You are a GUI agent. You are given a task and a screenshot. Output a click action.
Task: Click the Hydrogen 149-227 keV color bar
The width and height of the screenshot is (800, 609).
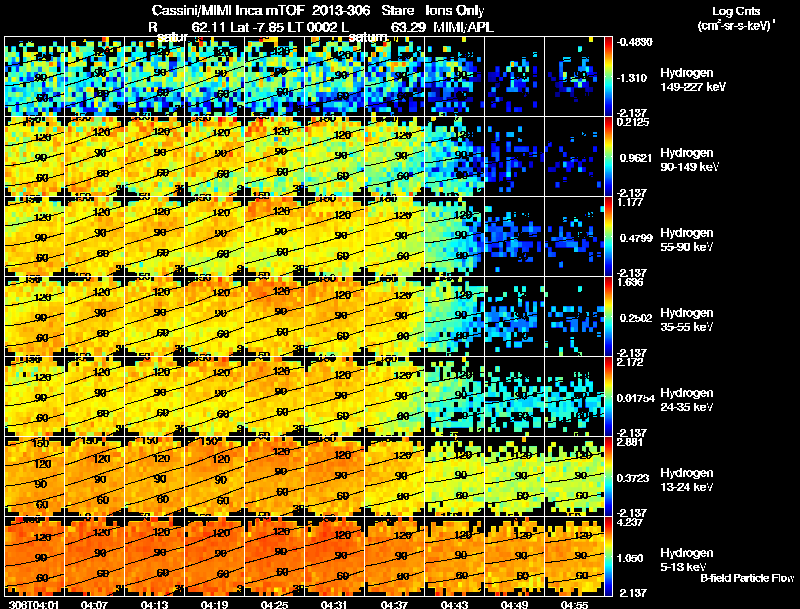pos(608,77)
